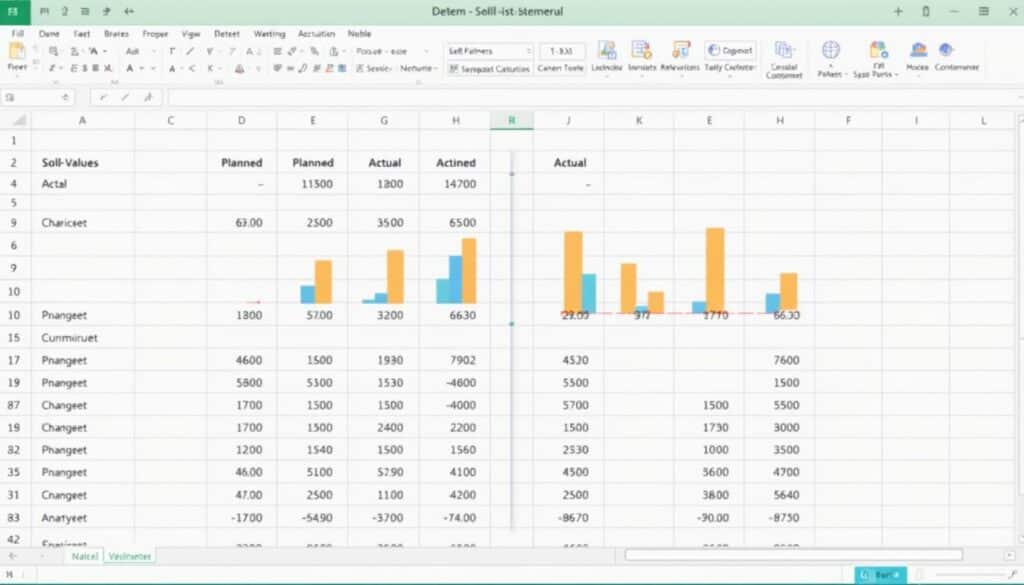Select the Vaslinetes sheet tab
Viewport: 1024px width, 585px height.
129,556
